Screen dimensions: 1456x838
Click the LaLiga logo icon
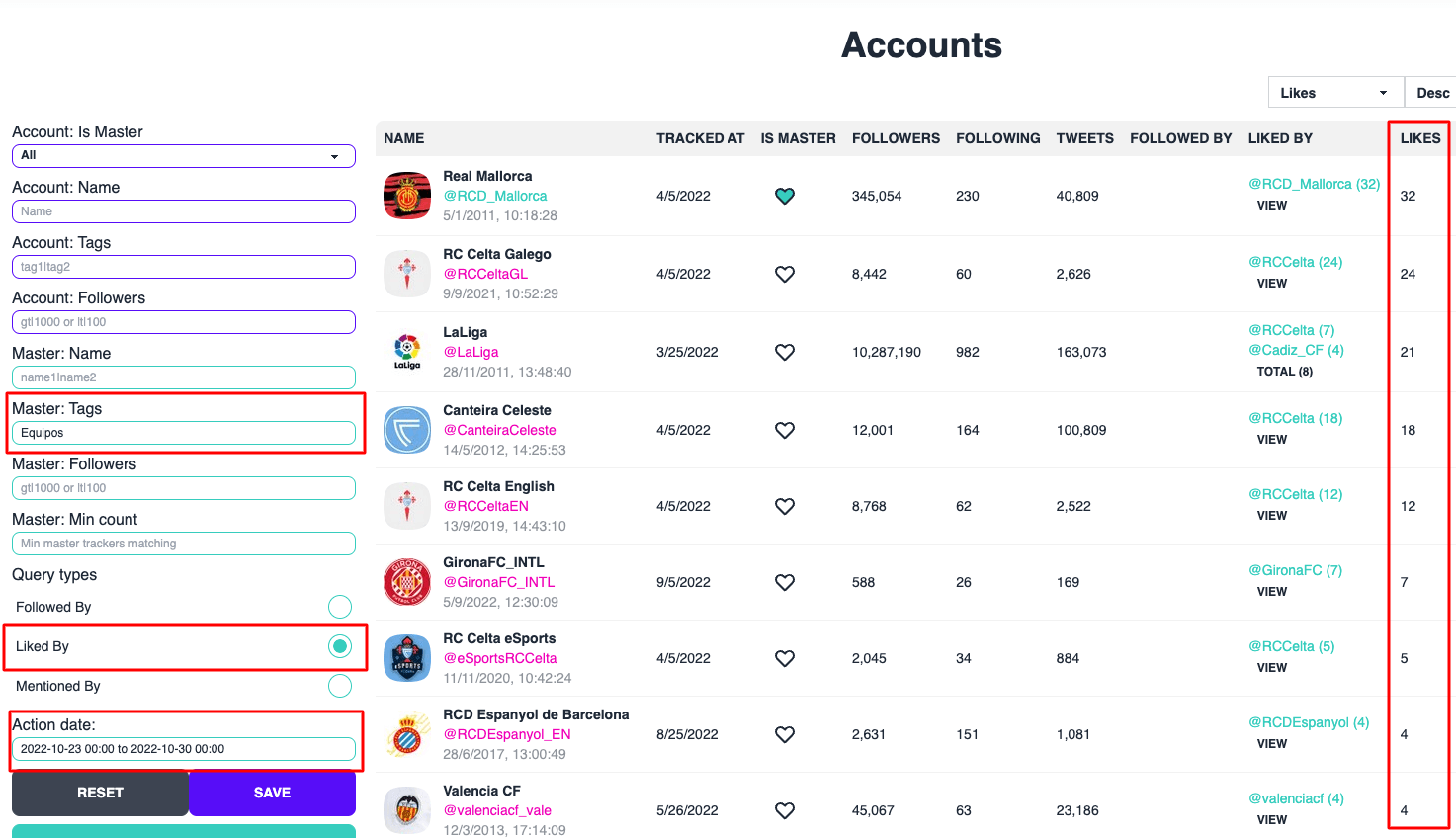(x=406, y=351)
